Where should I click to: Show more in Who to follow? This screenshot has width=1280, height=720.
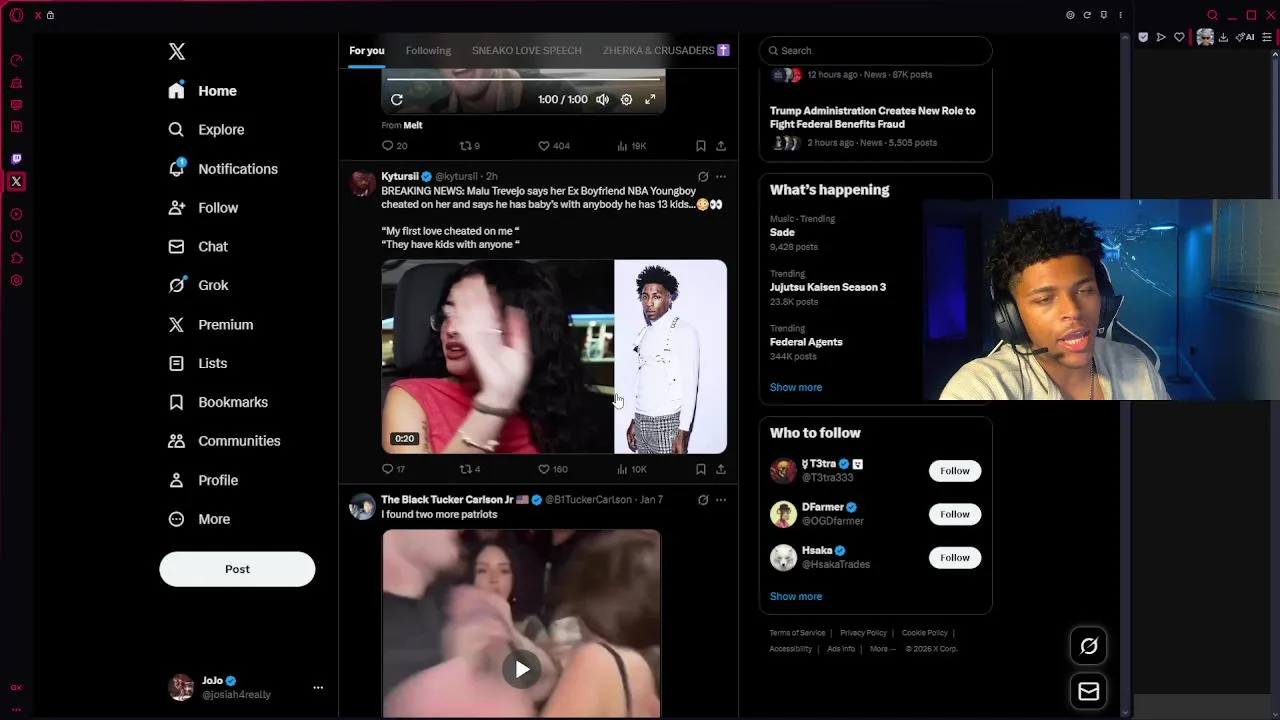(x=796, y=596)
